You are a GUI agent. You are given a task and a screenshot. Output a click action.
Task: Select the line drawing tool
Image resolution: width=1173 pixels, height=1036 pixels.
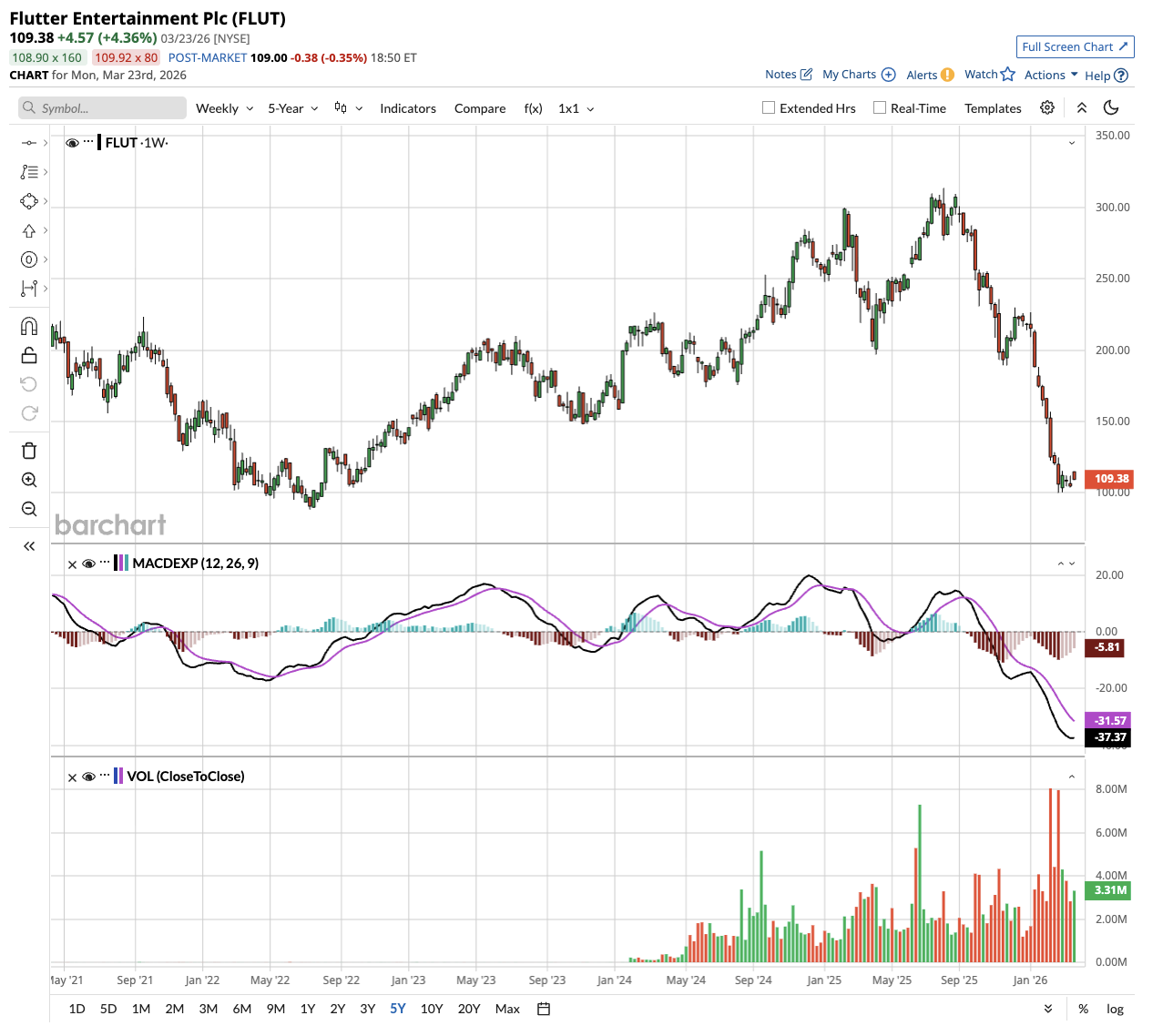tap(29, 143)
